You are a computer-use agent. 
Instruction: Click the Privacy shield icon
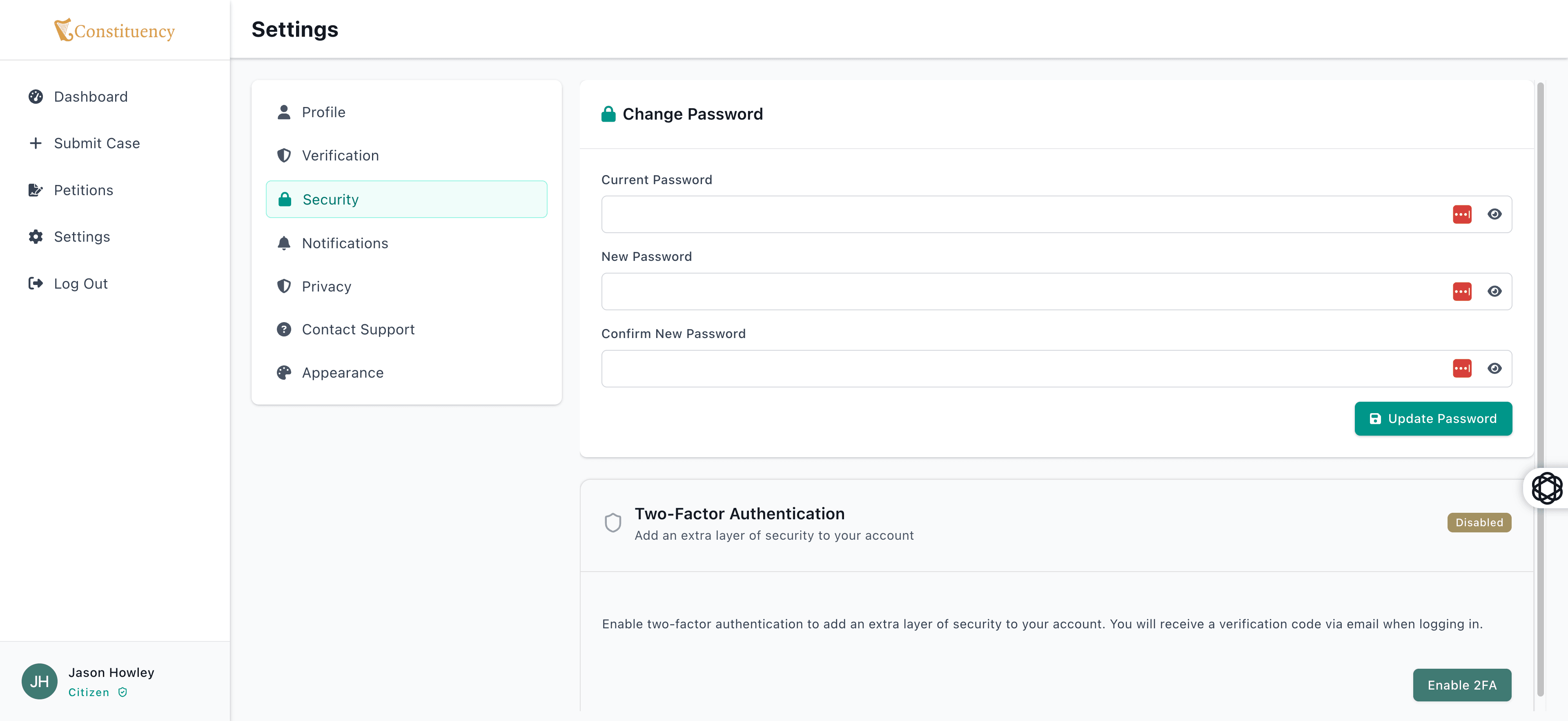click(x=284, y=286)
